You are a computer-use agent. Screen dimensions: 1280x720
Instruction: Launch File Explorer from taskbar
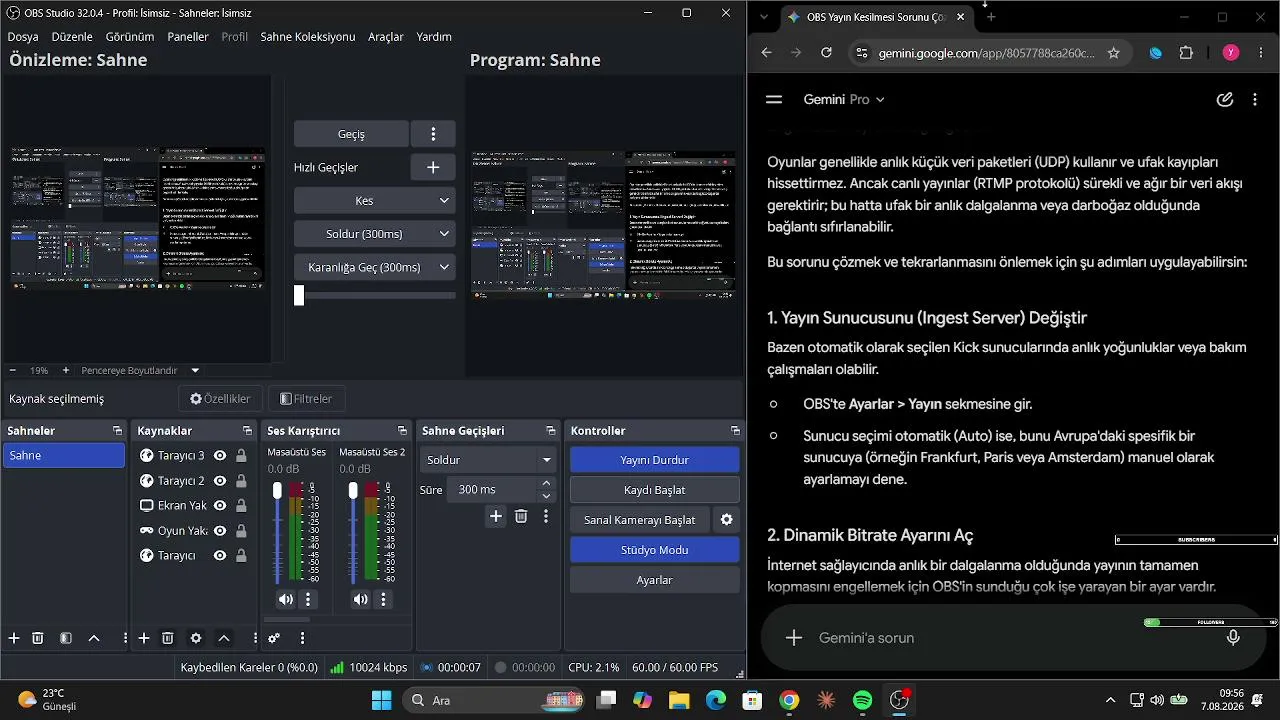679,701
